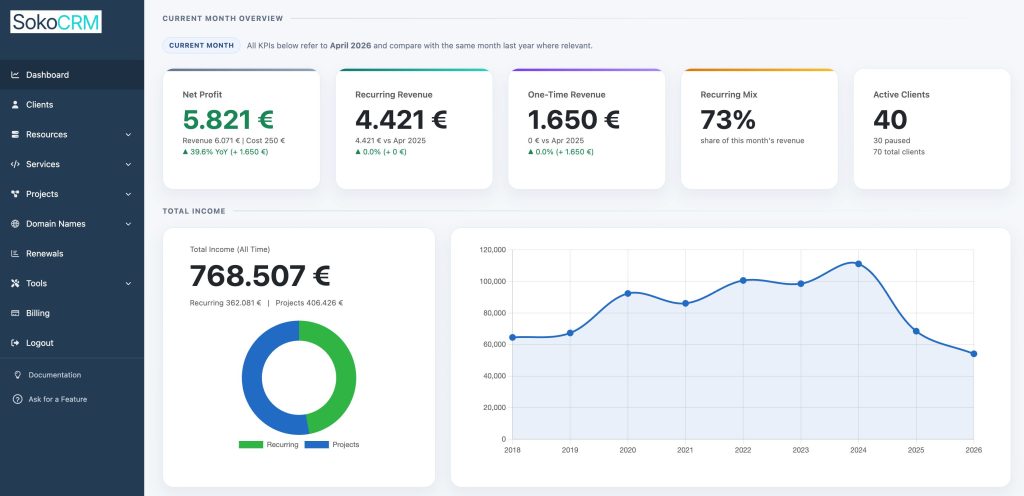Click the 2020 data point on chart

[628, 294]
